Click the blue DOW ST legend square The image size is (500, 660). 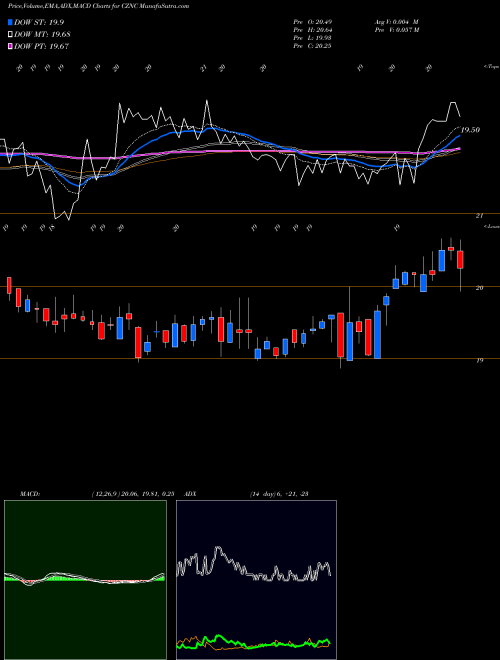11,22
